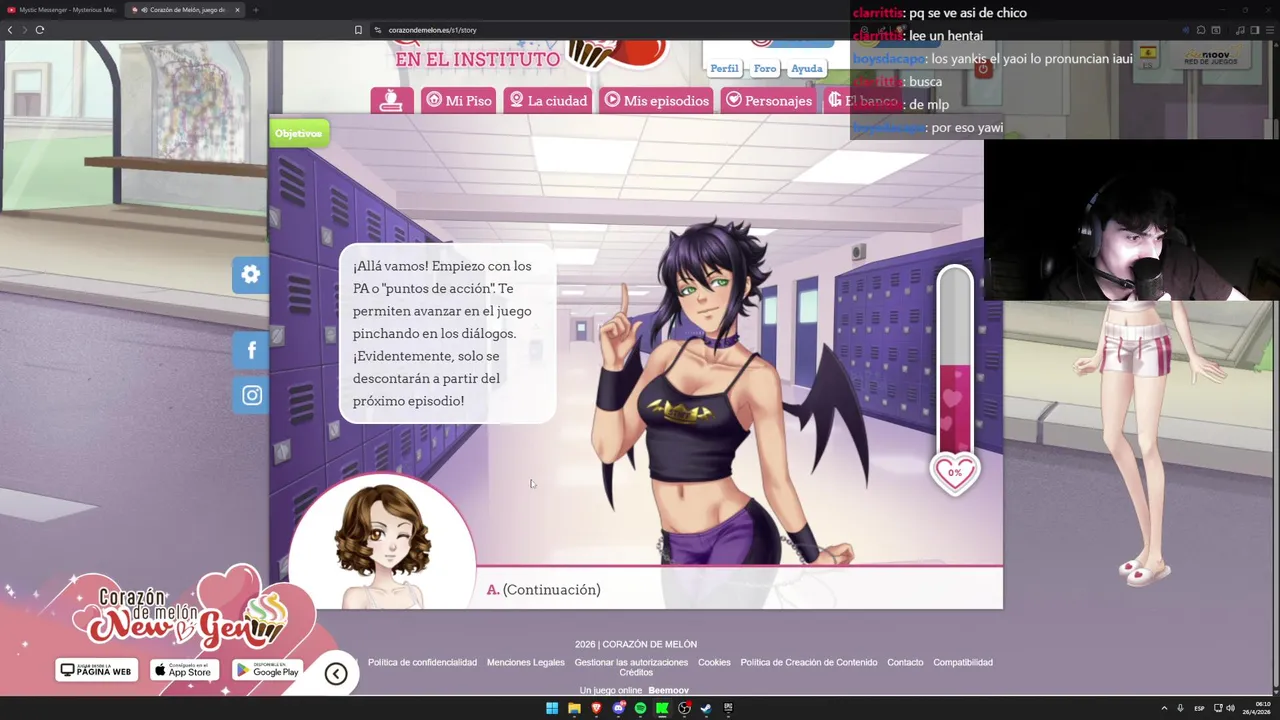Collapse the New Gen promo with round arrow
This screenshot has width=1280, height=720.
[x=336, y=674]
